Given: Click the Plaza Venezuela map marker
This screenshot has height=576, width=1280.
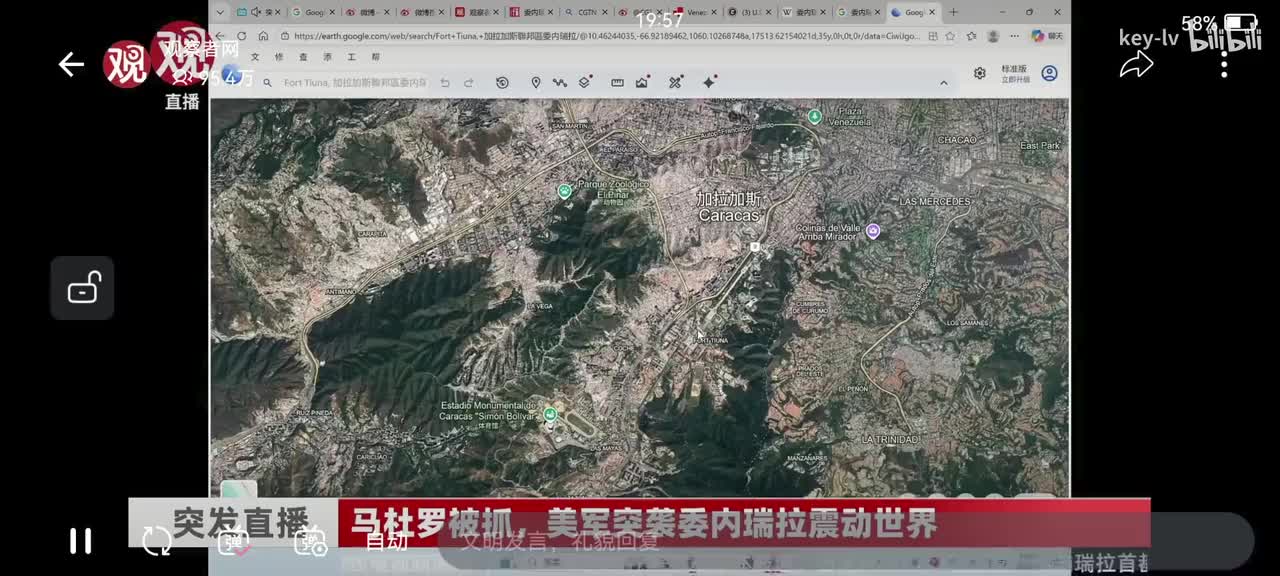Looking at the screenshot, I should [x=814, y=117].
